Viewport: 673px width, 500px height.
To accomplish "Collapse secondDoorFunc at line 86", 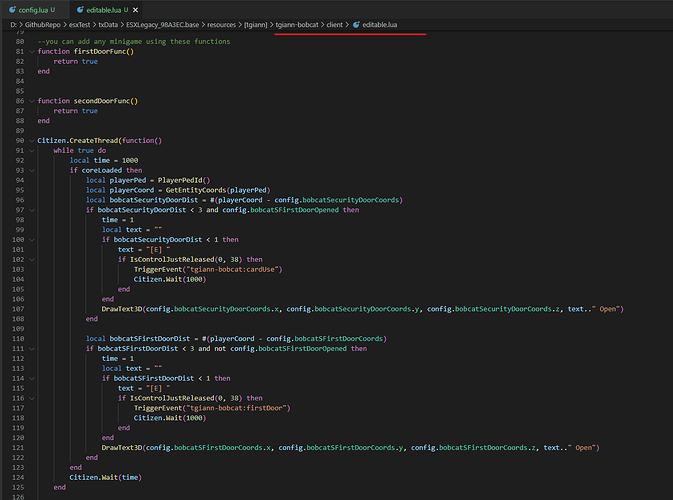I will click(x=31, y=101).
